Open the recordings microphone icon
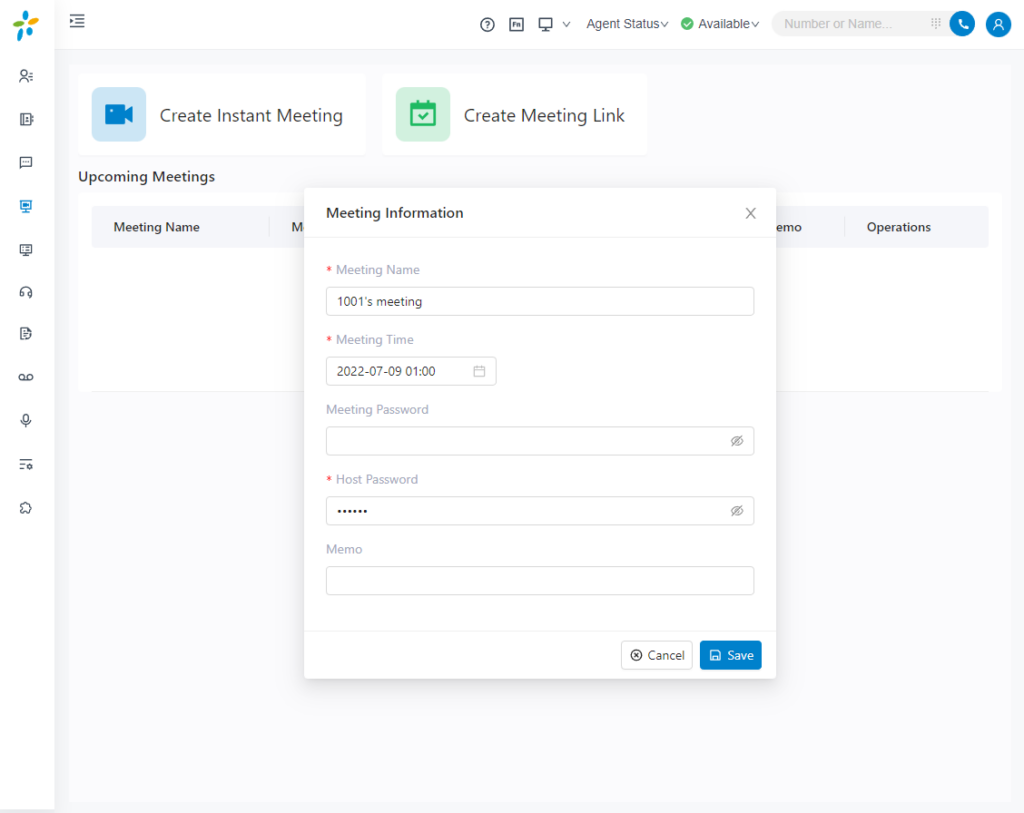This screenshot has width=1024, height=813. (26, 421)
